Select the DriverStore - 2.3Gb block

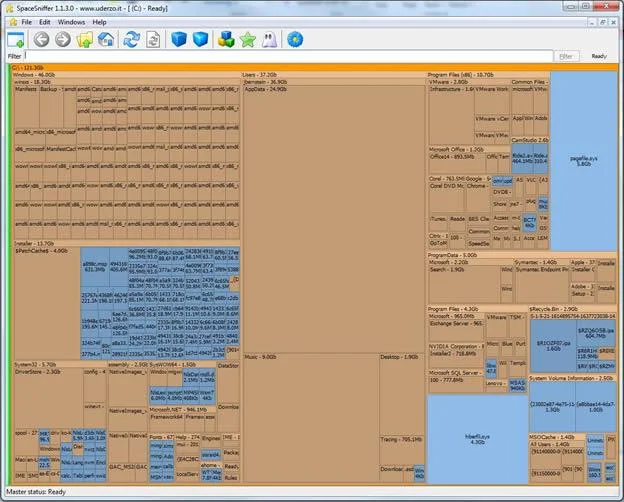49,398
